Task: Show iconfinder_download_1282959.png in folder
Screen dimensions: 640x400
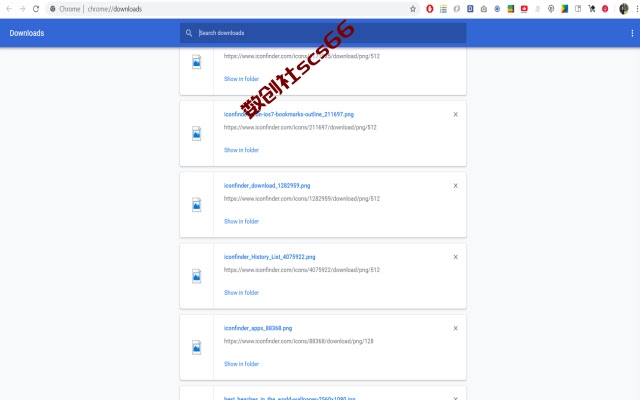Action: [241, 222]
